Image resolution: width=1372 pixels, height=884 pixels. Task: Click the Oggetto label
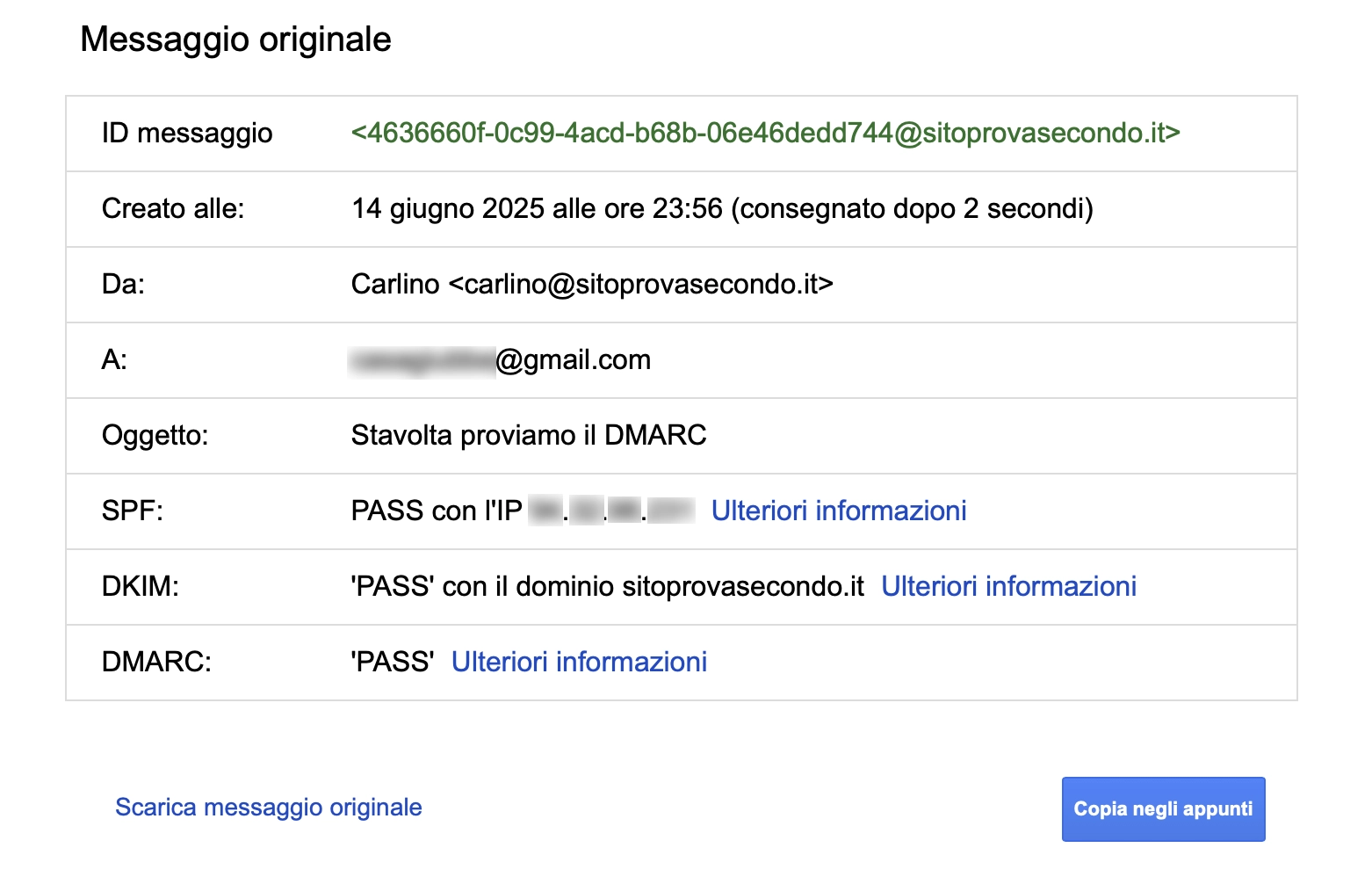coord(155,435)
